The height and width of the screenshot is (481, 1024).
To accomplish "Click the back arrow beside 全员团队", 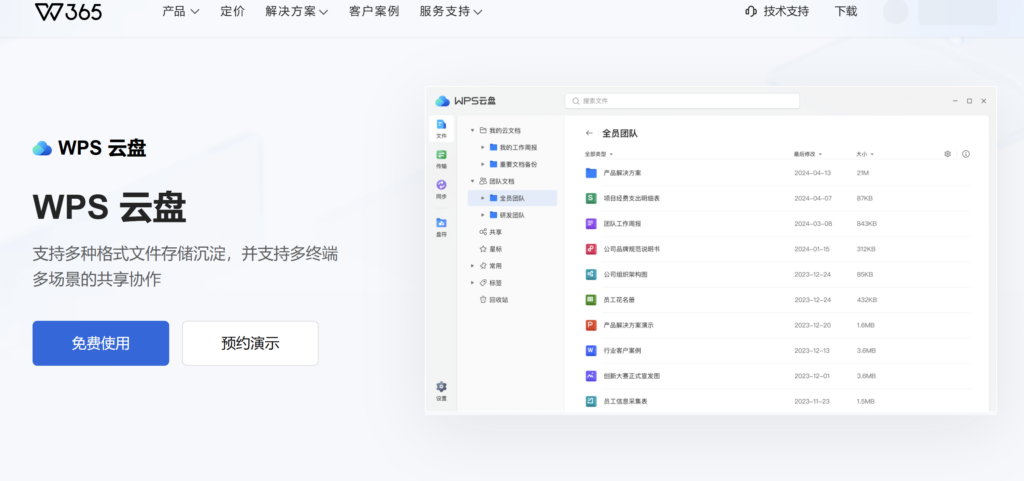I will (590, 133).
